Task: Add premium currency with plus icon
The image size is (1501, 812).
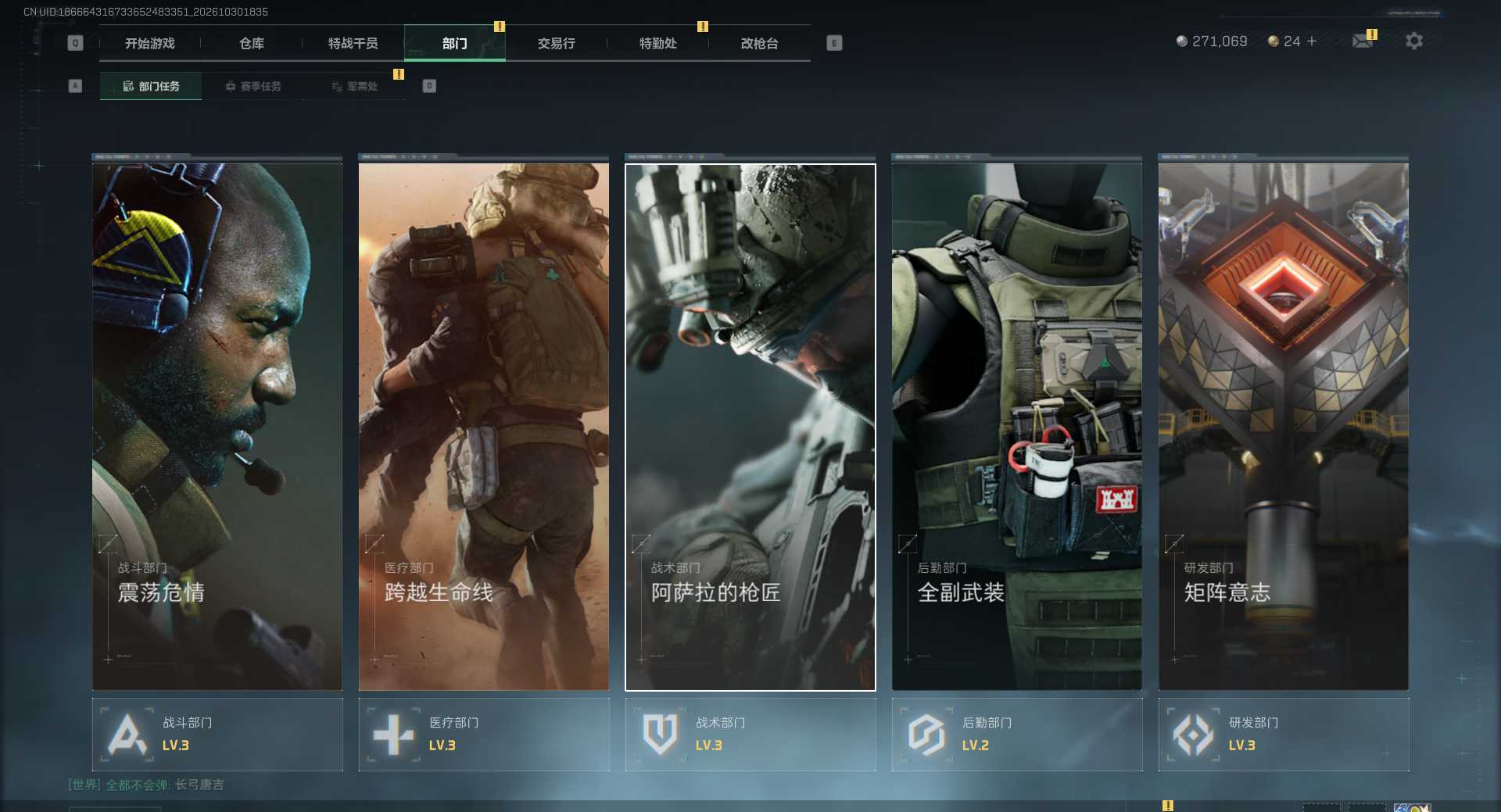Action: tap(1311, 41)
